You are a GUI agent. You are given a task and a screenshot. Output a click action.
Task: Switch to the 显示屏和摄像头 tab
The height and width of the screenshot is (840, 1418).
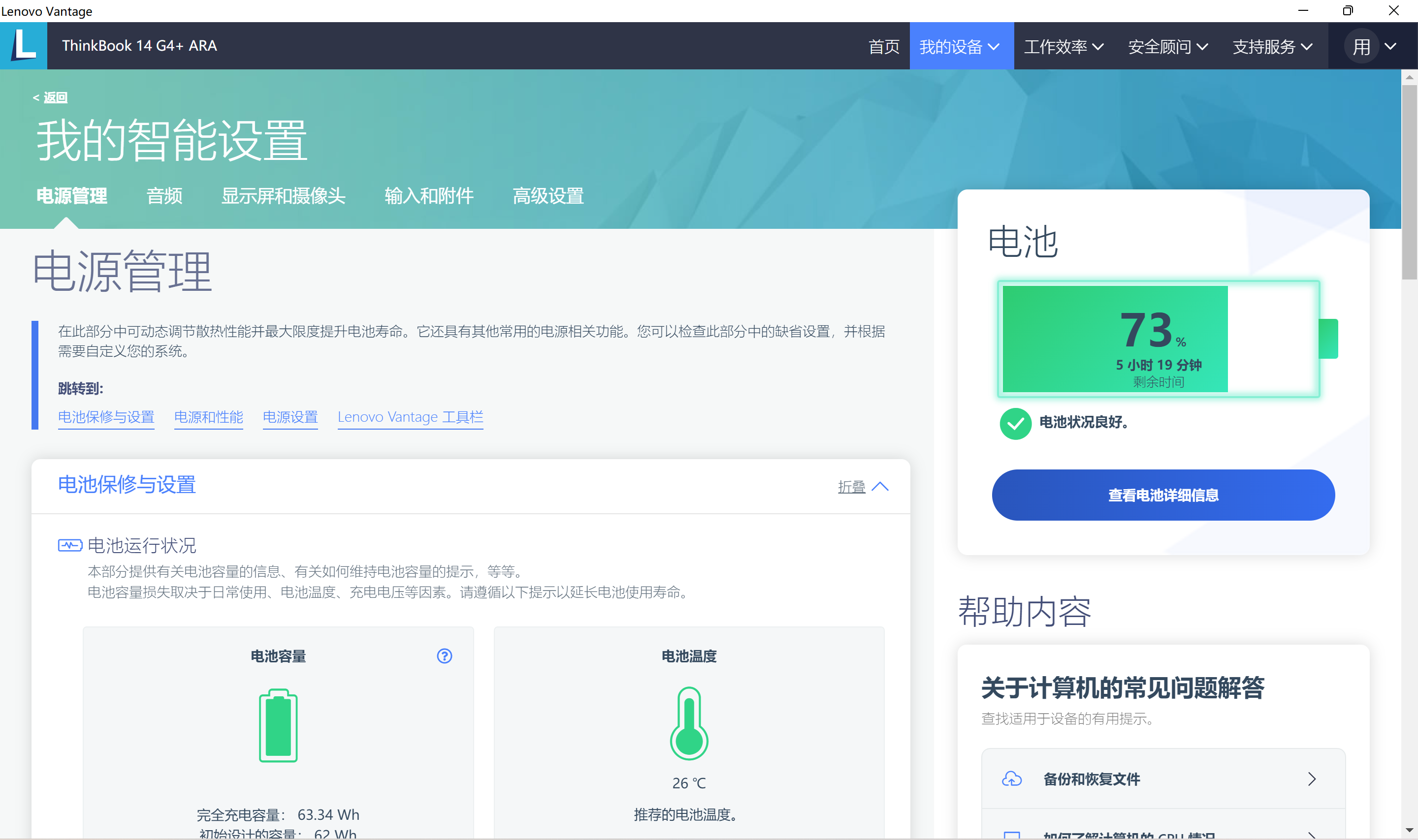coord(283,196)
